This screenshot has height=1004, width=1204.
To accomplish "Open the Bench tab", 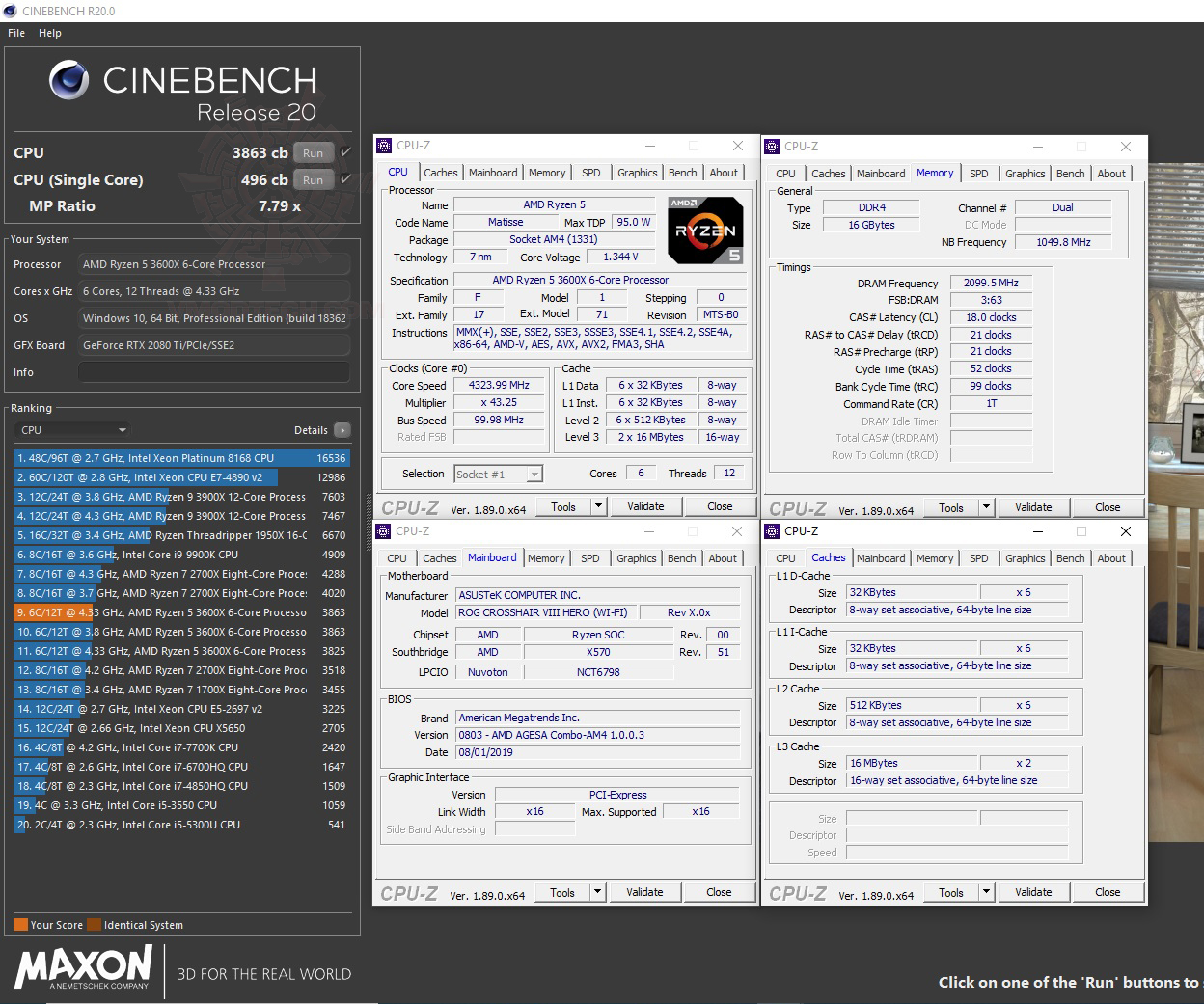I will click(682, 172).
